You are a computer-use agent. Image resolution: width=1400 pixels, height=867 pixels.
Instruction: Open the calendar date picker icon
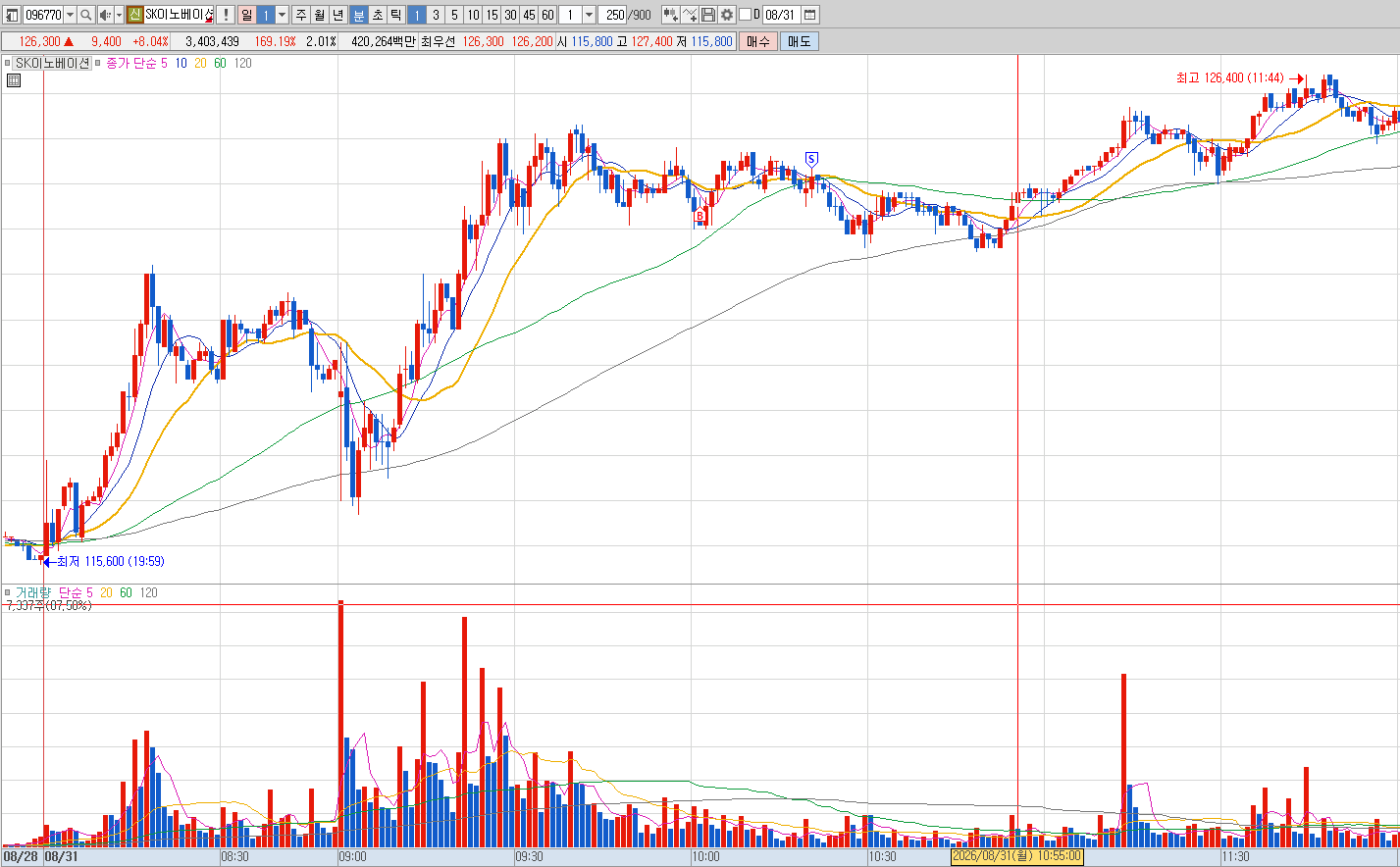click(810, 15)
